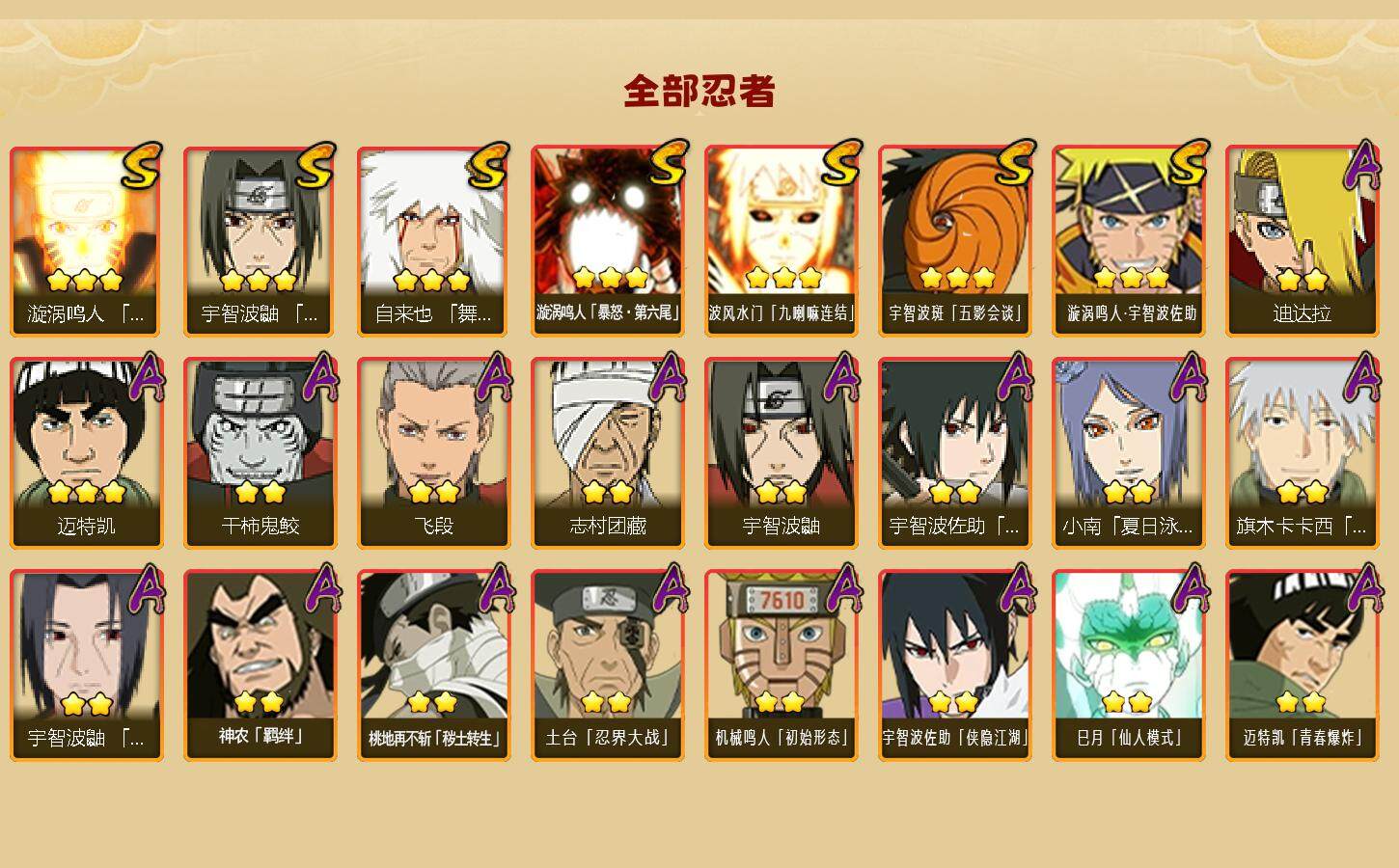Select the 迪达拉 ninja card

(1302, 241)
